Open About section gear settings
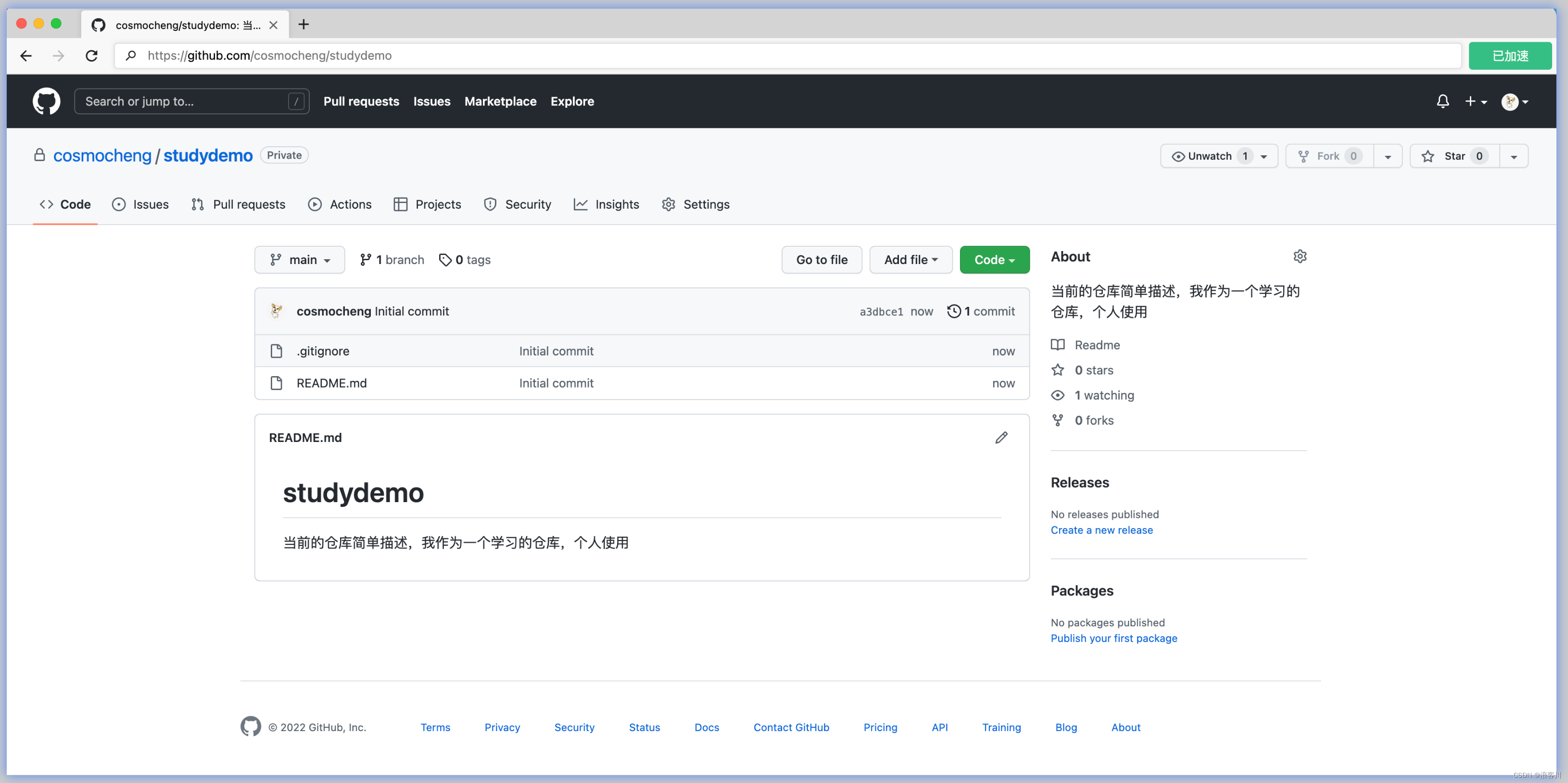Viewport: 1568px width, 783px height. (x=1300, y=256)
